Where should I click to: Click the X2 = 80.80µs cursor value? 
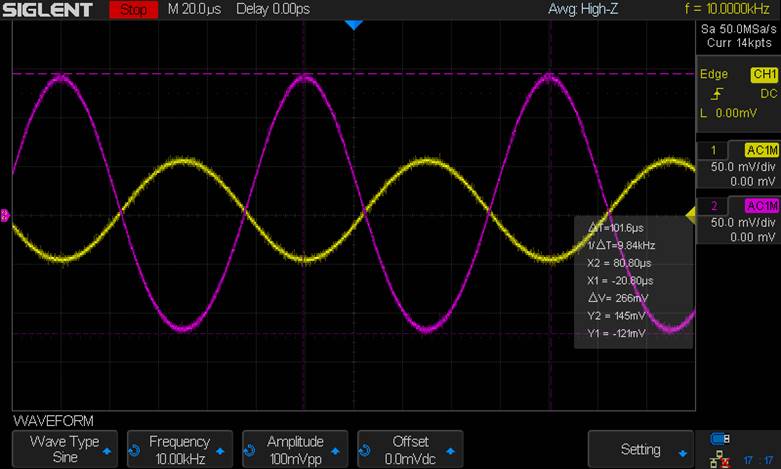tap(619, 263)
